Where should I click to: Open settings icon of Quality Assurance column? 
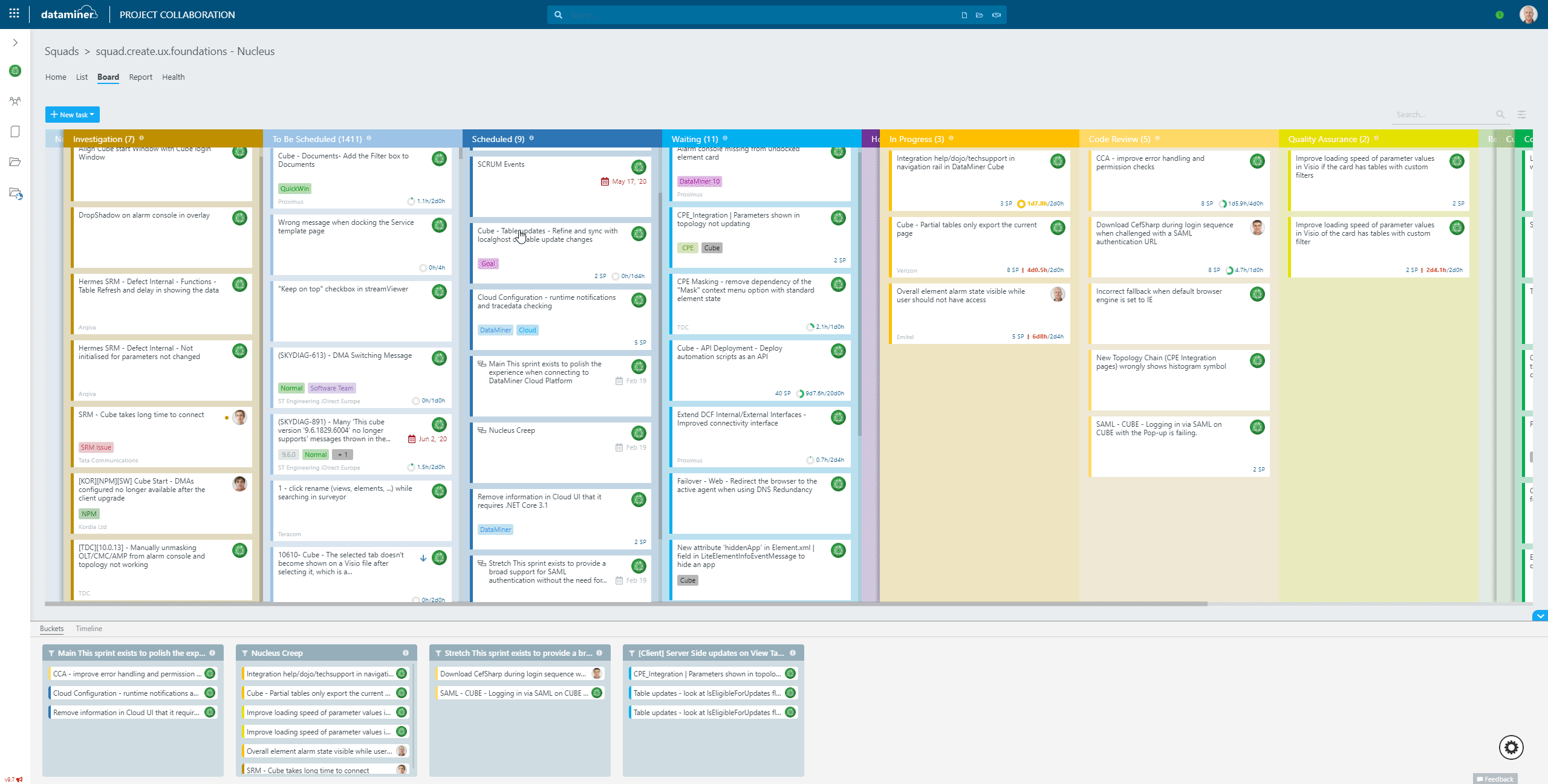1376,138
